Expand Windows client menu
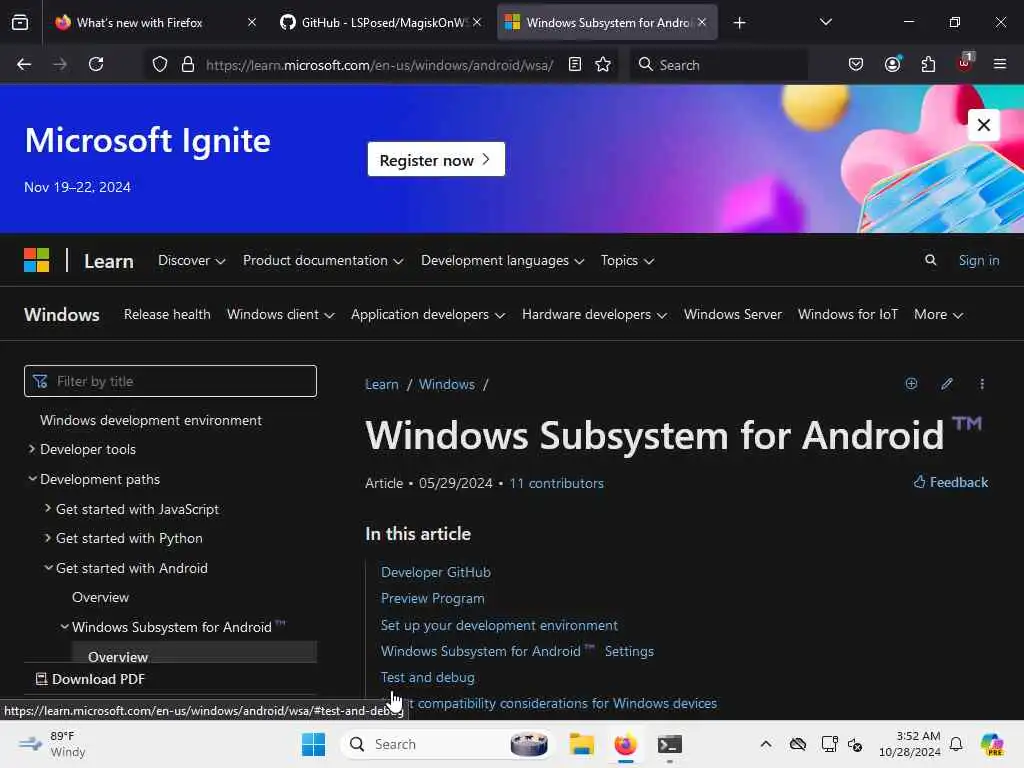The image size is (1024, 768). [281, 315]
